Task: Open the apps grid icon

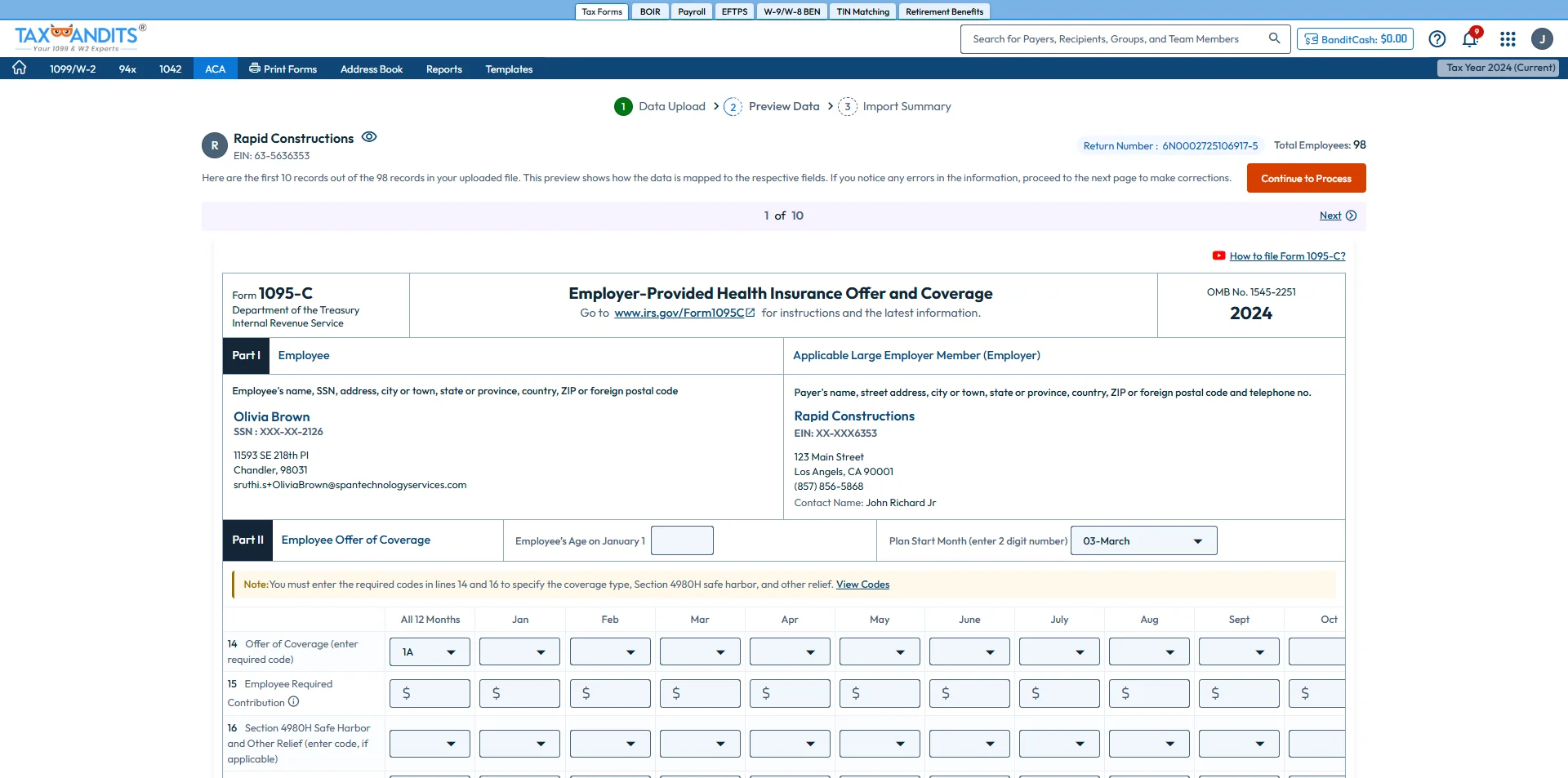Action: (x=1508, y=38)
